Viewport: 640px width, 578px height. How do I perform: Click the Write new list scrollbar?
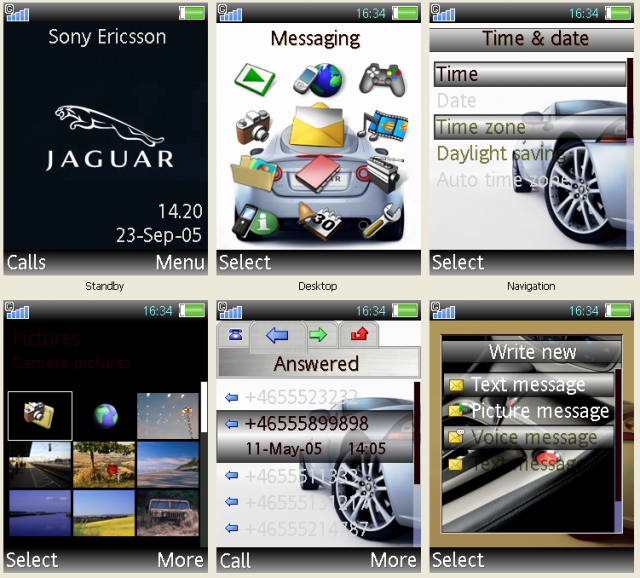tap(618, 450)
